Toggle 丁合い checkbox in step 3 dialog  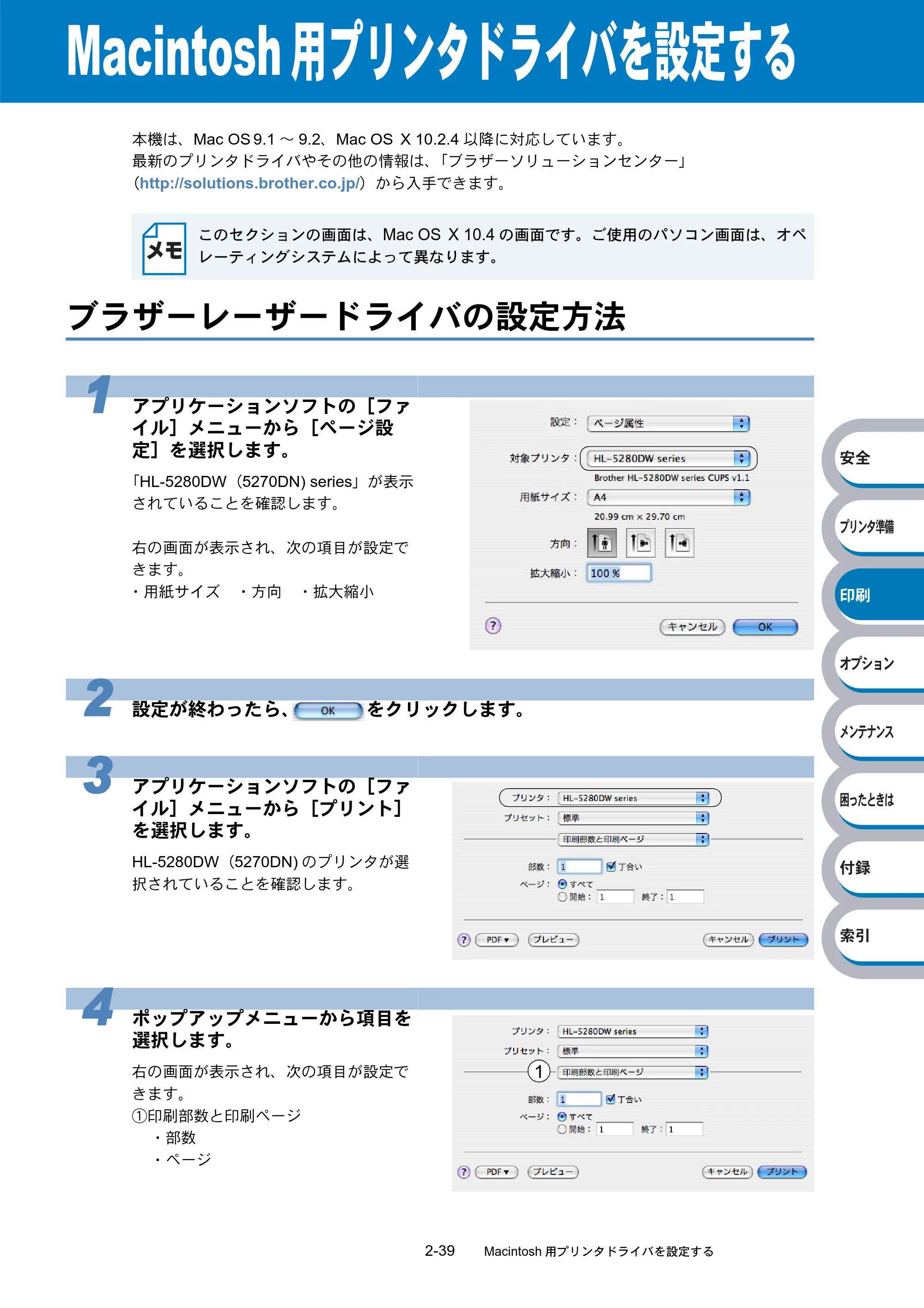coord(611,866)
